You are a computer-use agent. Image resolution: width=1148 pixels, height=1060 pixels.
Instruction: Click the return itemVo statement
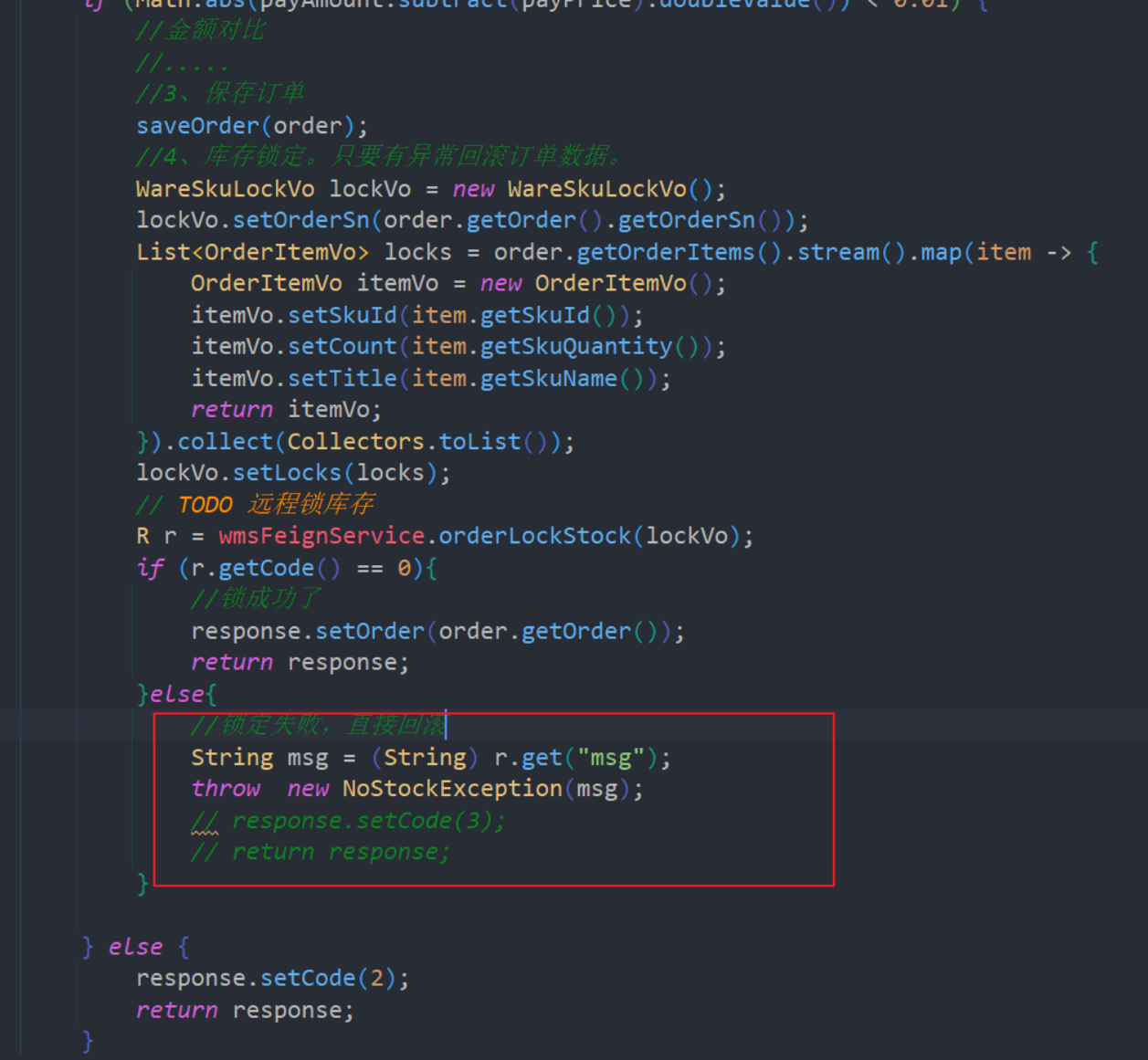click(x=286, y=409)
